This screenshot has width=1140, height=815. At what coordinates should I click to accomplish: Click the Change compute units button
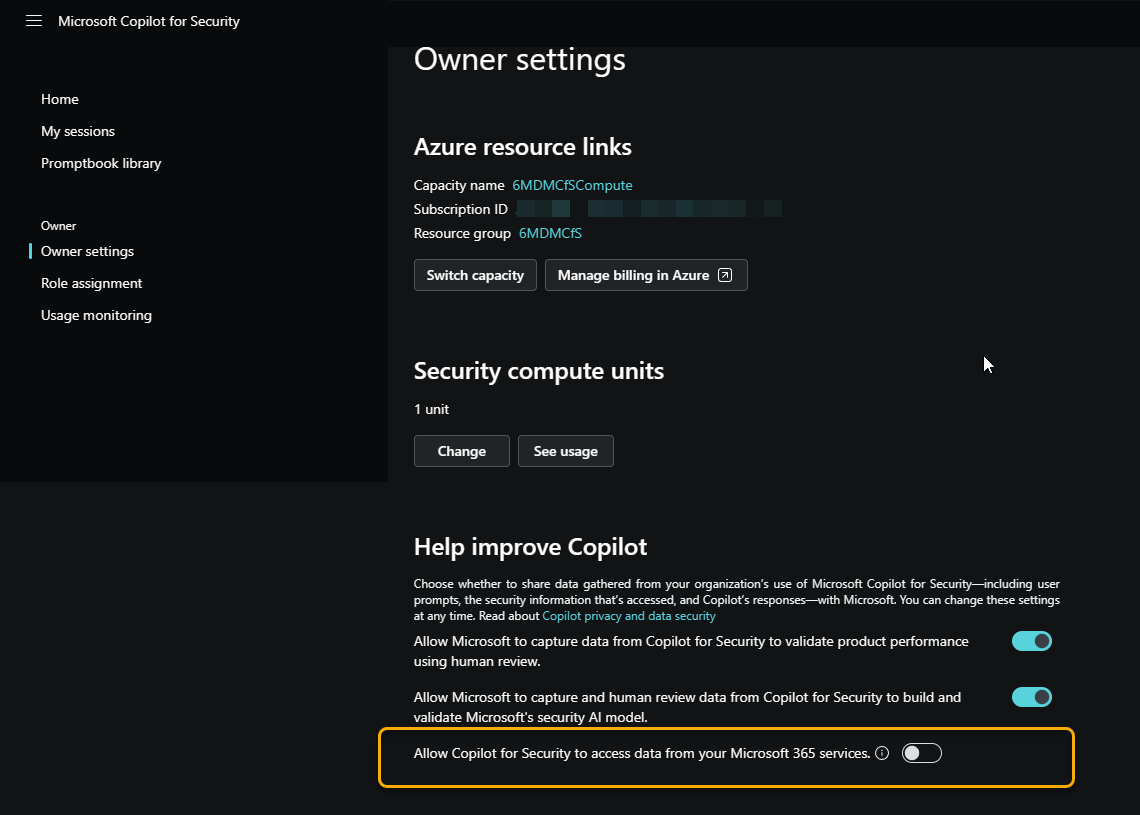462,451
